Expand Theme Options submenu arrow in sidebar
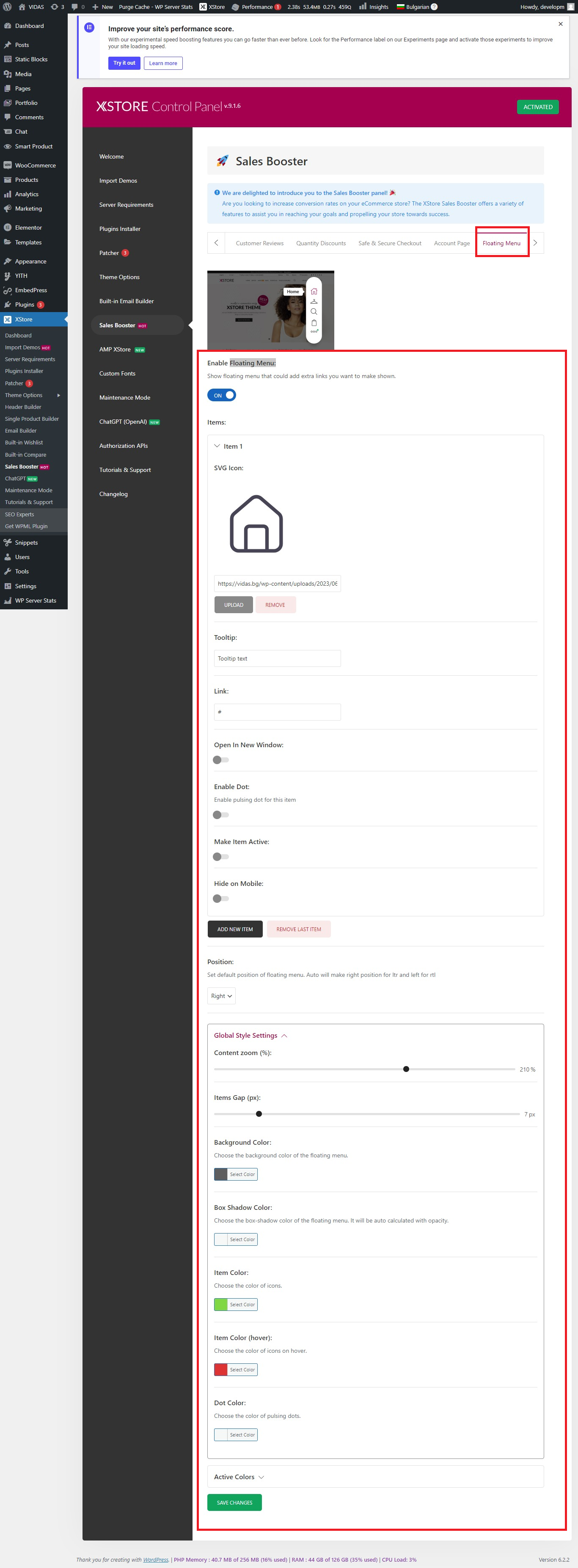 (x=58, y=395)
